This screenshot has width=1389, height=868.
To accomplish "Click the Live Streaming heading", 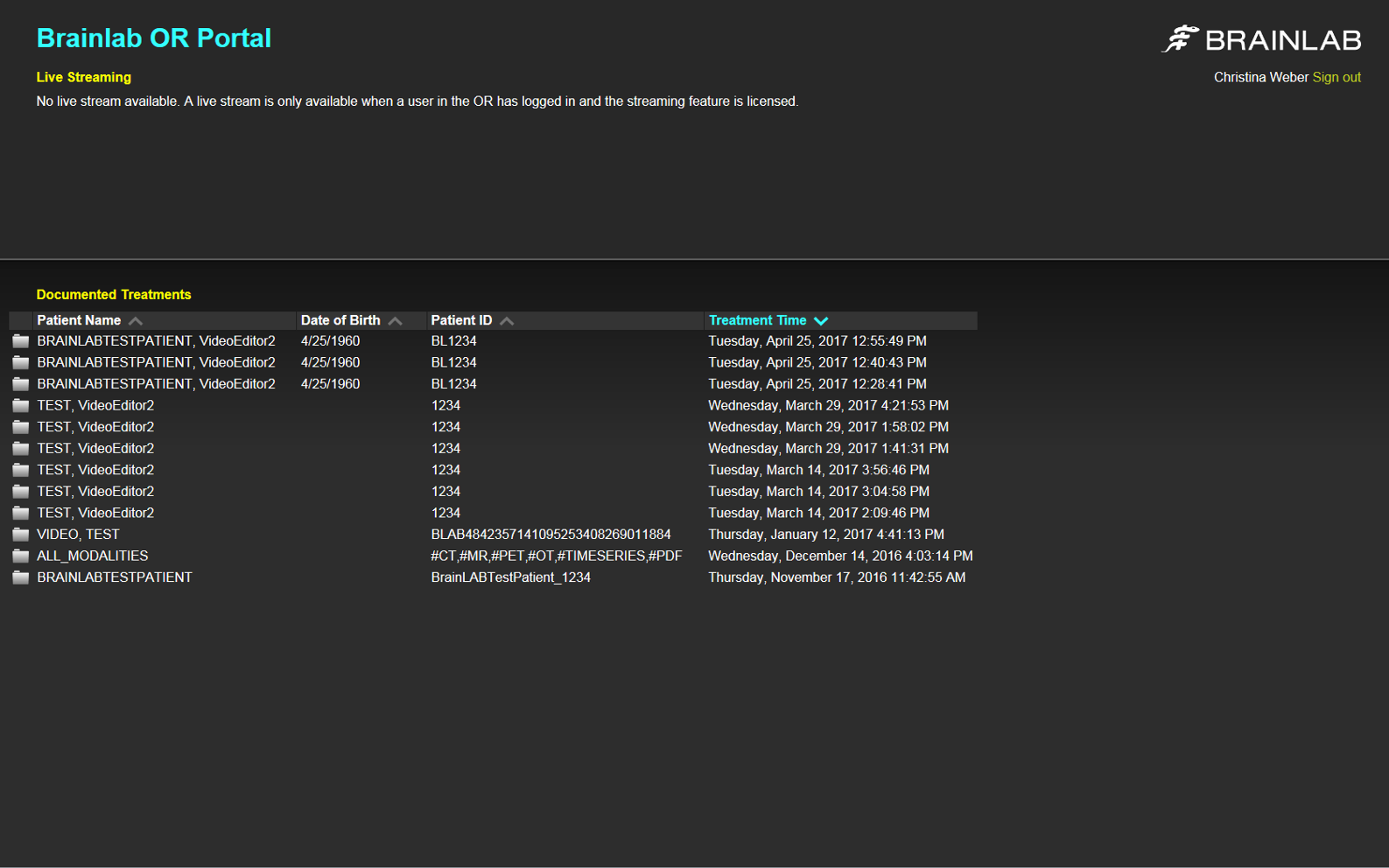I will 84,77.
